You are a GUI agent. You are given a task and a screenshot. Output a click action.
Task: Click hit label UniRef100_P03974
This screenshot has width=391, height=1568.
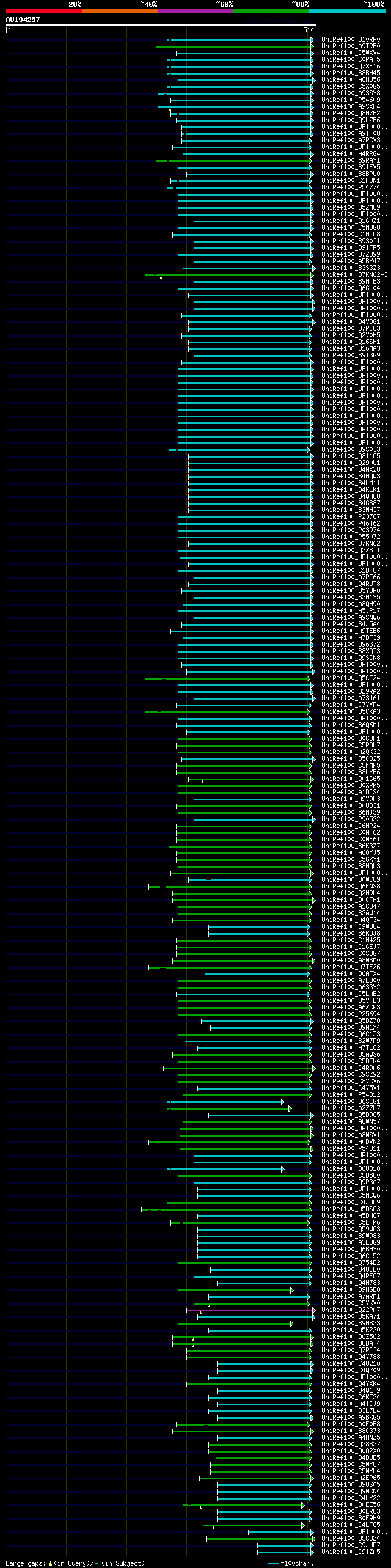[x=351, y=530]
